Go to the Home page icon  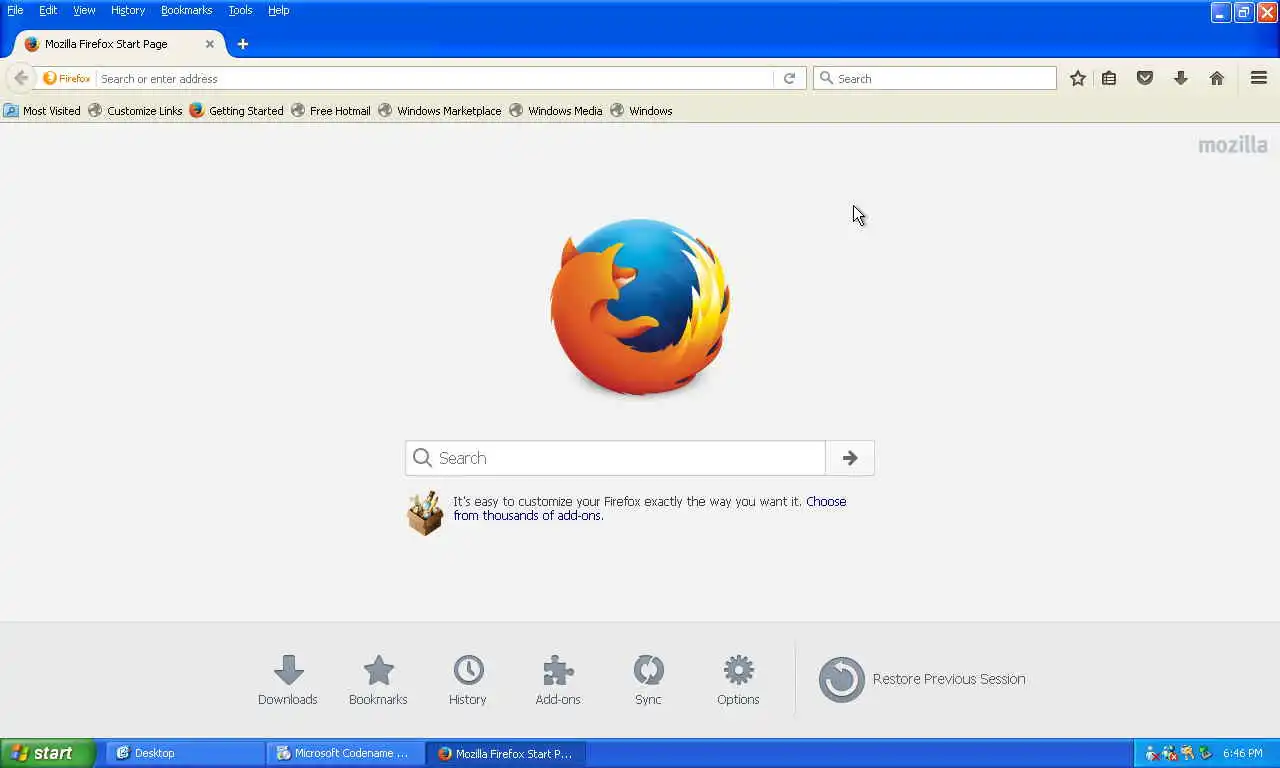pyautogui.click(x=1217, y=78)
